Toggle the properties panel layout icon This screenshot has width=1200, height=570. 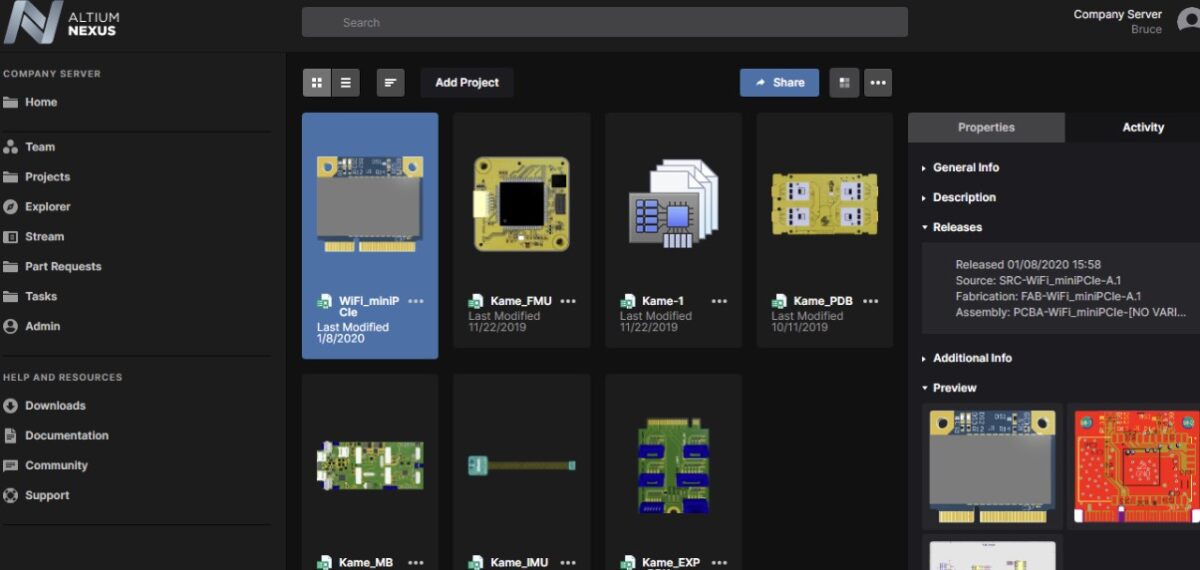point(844,83)
